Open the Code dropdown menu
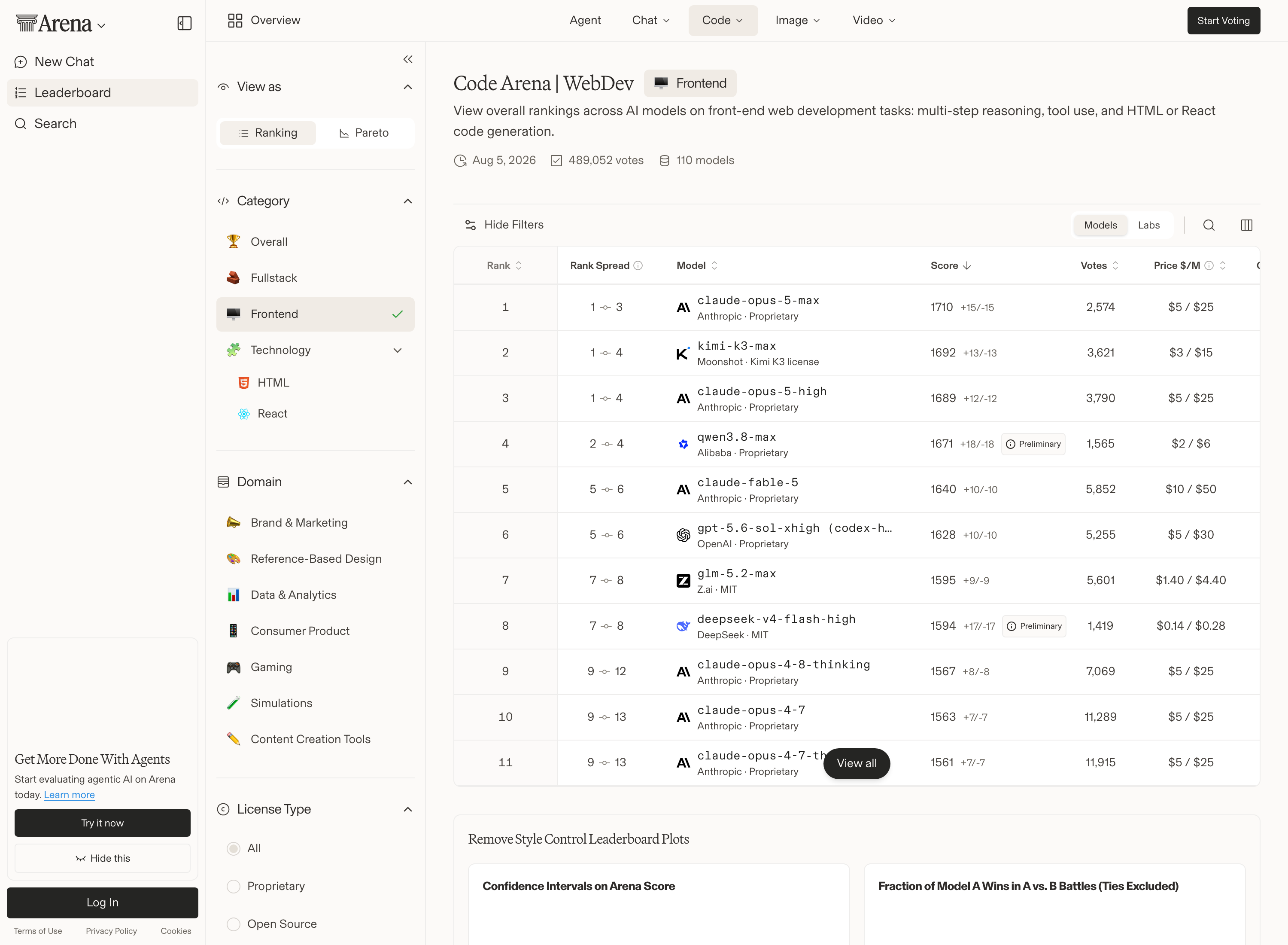Screen dimensions: 1288x945 tap(723, 21)
